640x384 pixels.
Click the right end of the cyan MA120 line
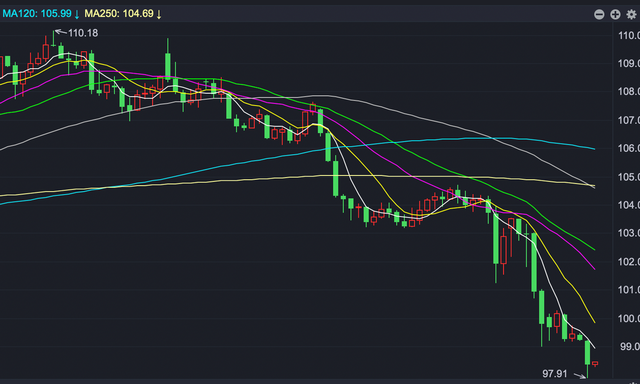(x=594, y=149)
